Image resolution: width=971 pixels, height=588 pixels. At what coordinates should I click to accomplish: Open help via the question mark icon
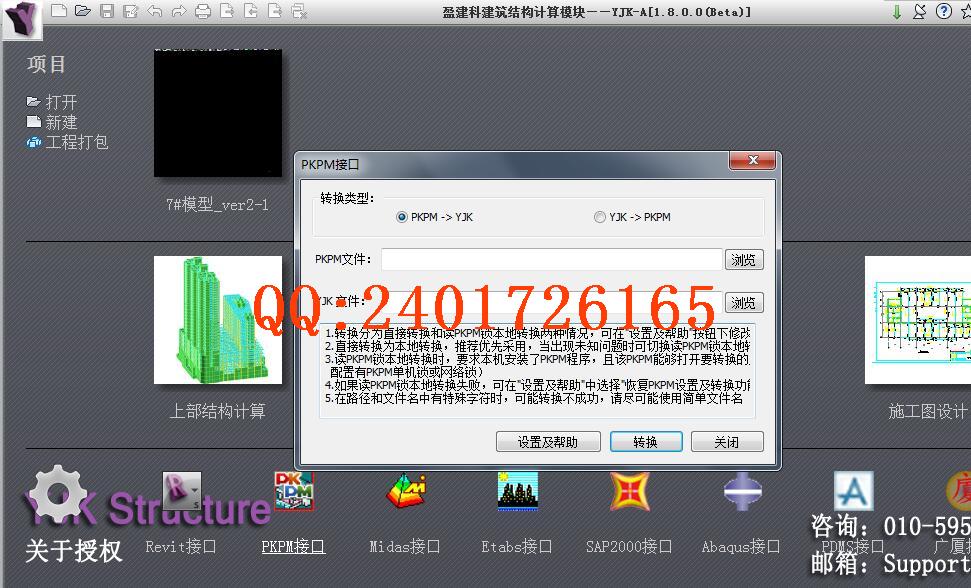click(944, 11)
